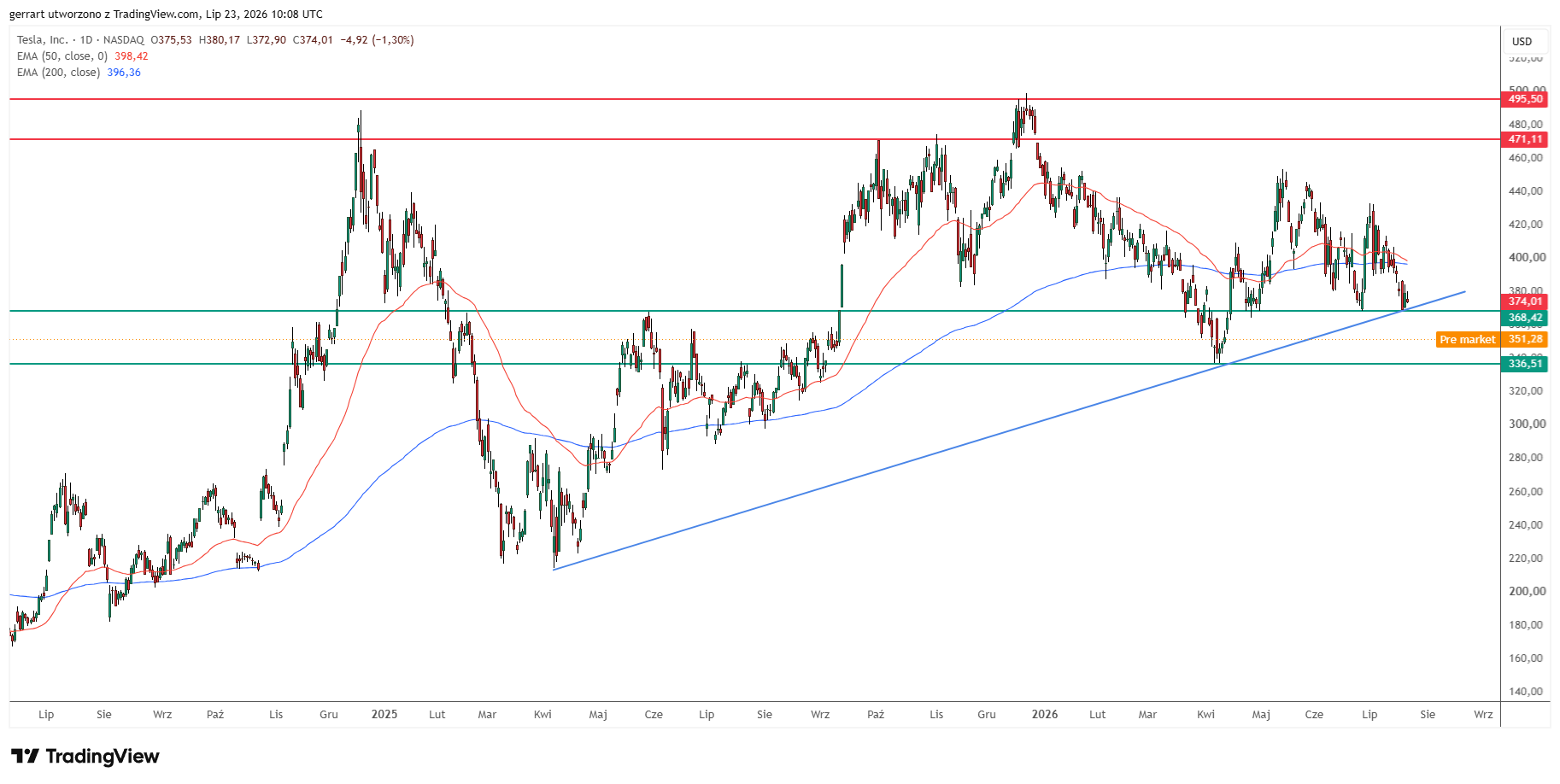Viewport: 1560px width, 784px height.
Task: Click the 460,00 price axis label
Action: click(1527, 157)
